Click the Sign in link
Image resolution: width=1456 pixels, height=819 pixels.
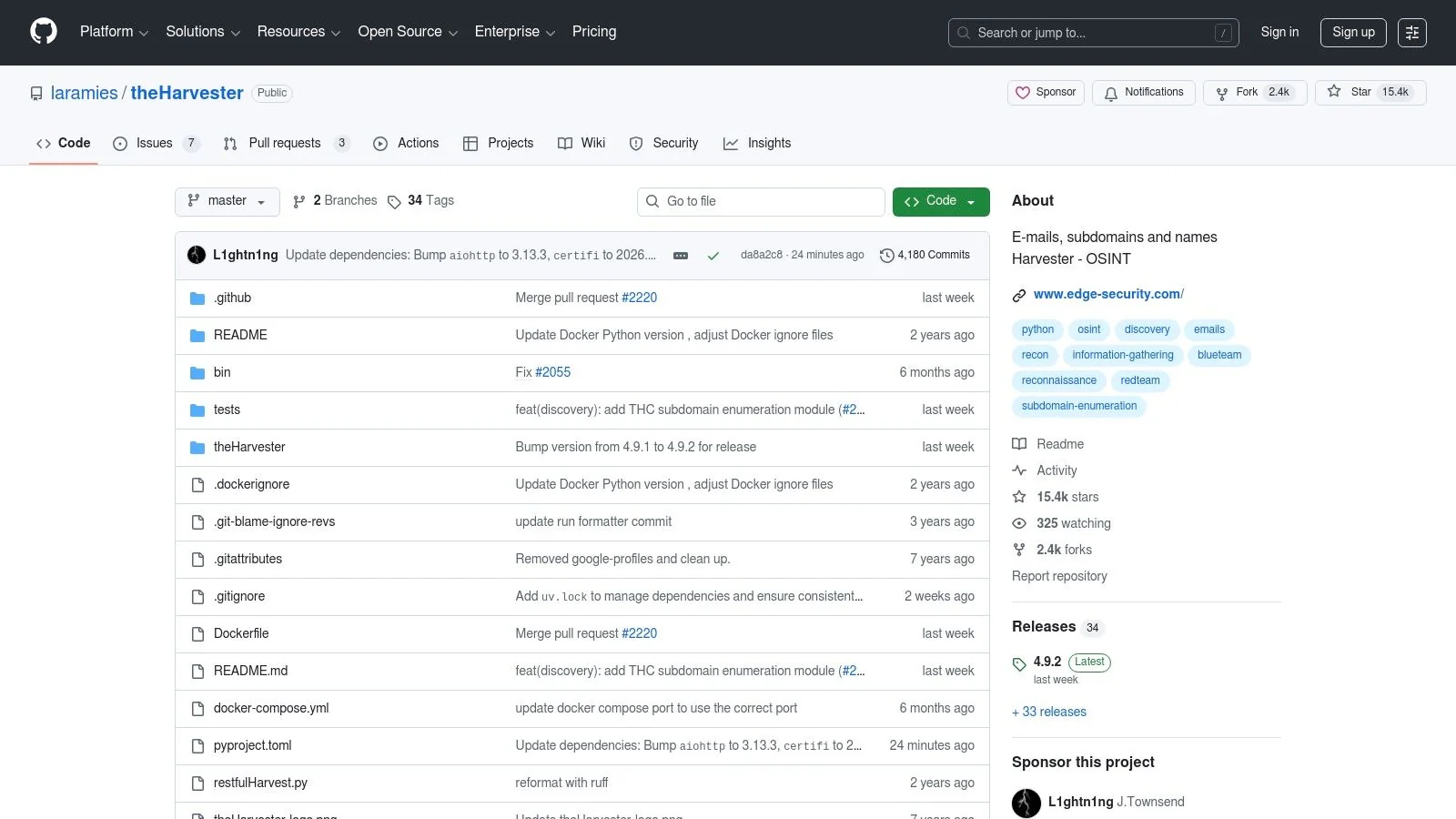coord(1279,33)
